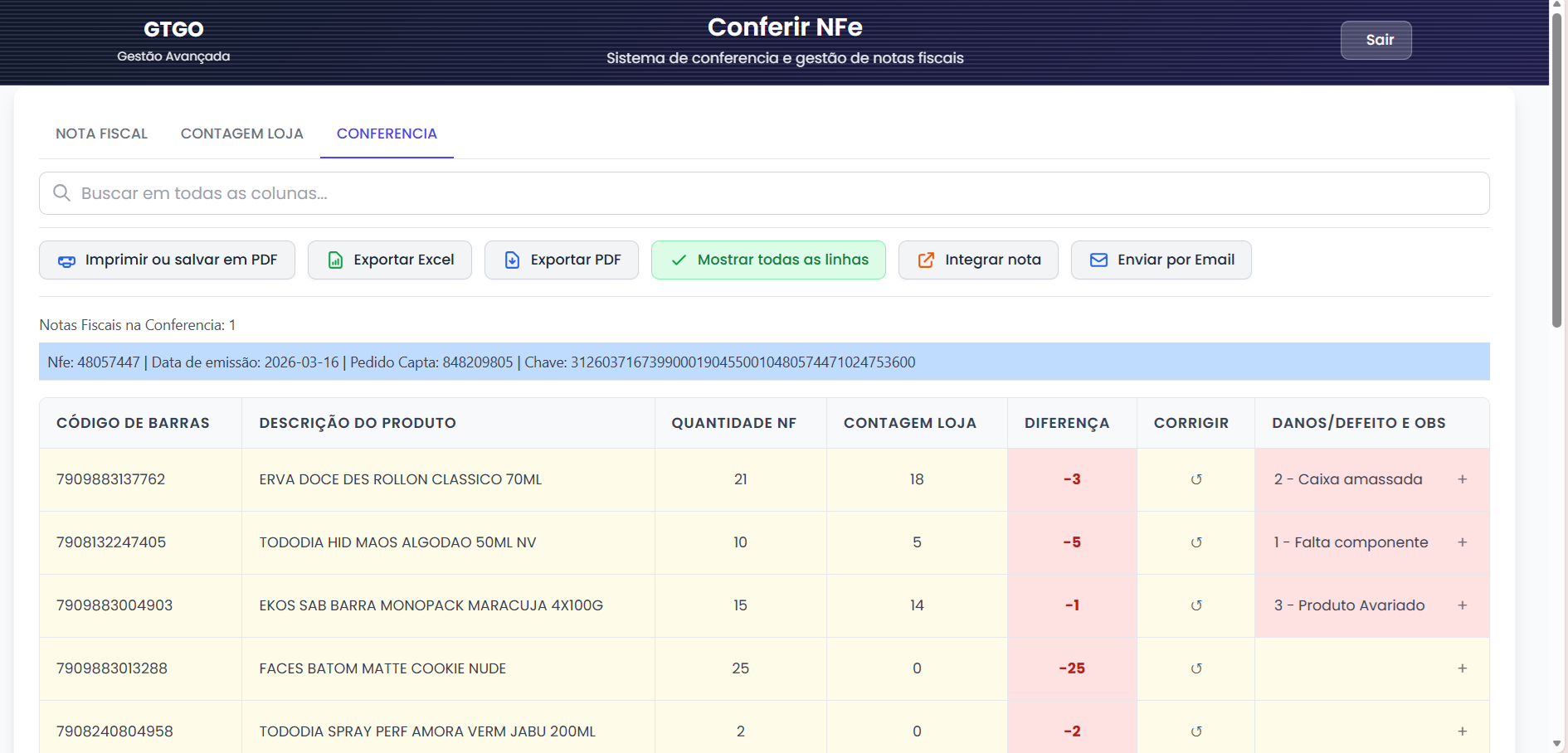Click store count 14 for EKOS SAB row
1568x753 pixels.
(x=917, y=605)
